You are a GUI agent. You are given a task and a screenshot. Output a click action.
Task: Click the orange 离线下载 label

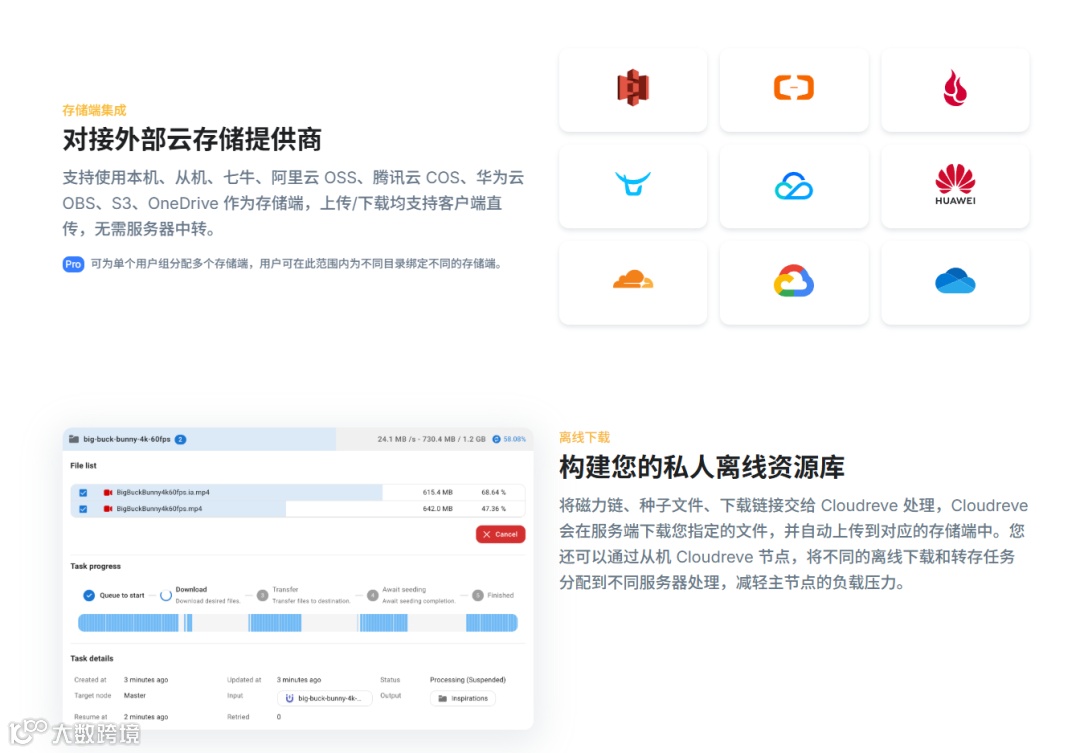(585, 437)
